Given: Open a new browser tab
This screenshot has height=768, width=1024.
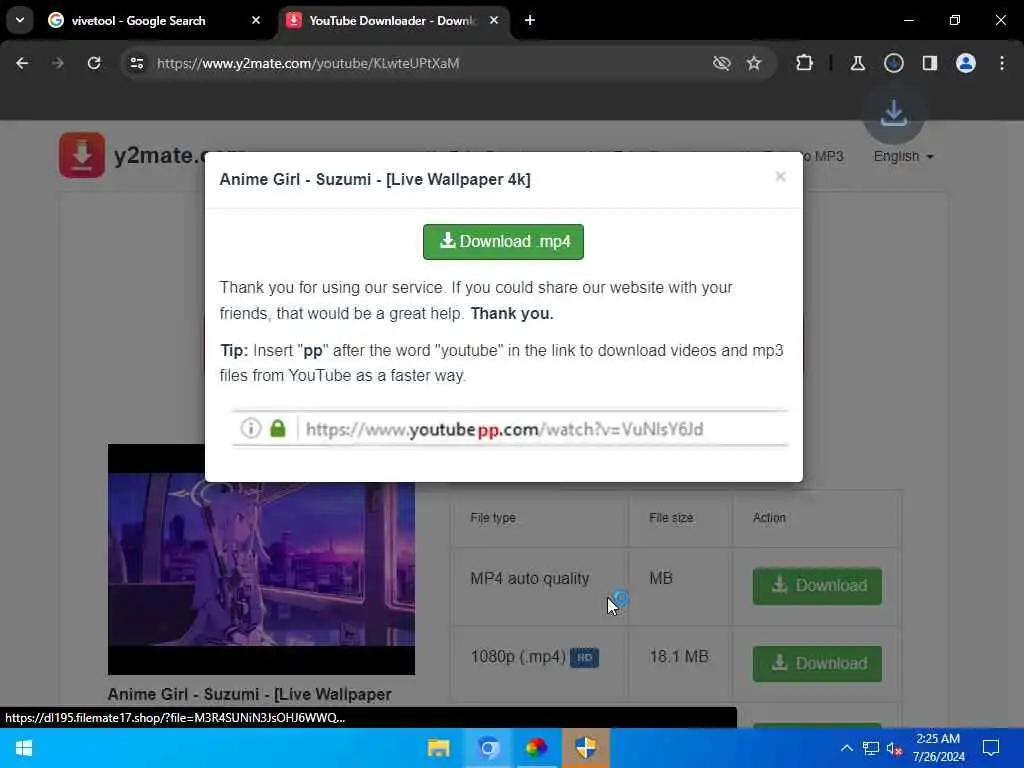Looking at the screenshot, I should [x=530, y=21].
